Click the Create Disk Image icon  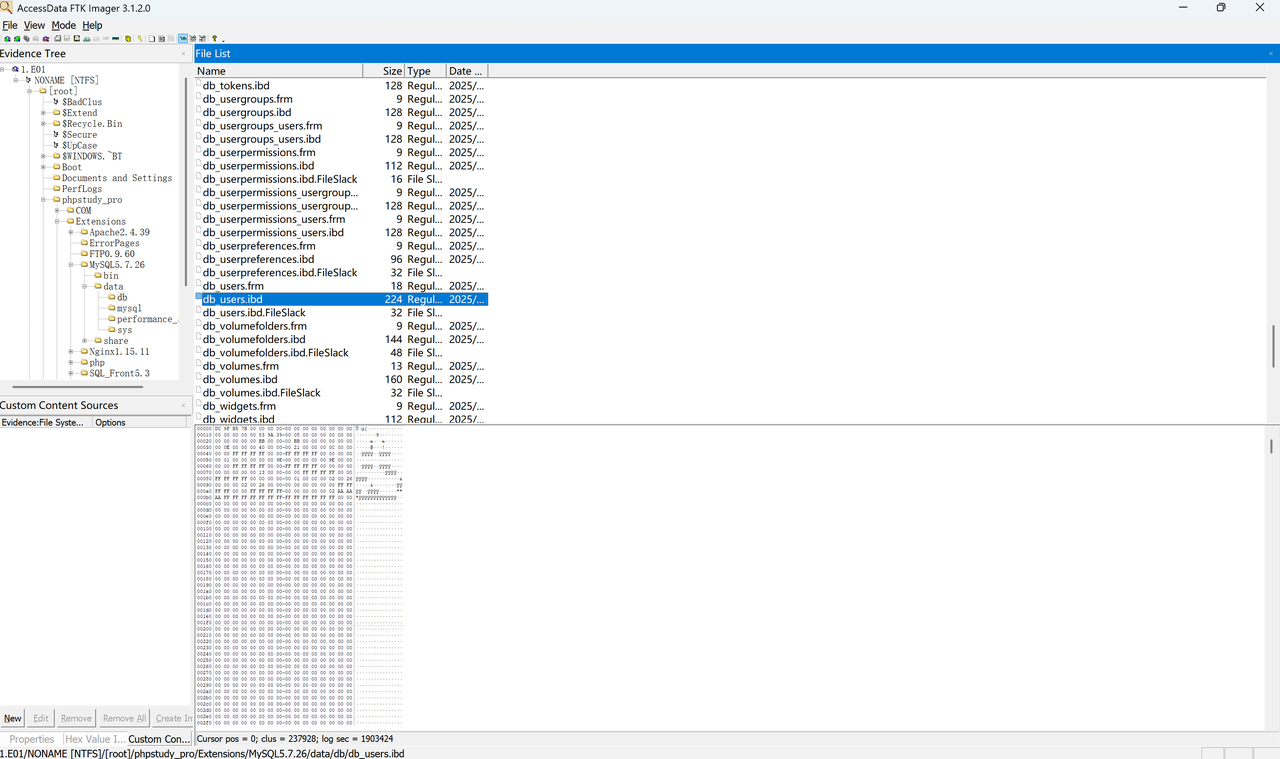(x=56, y=39)
